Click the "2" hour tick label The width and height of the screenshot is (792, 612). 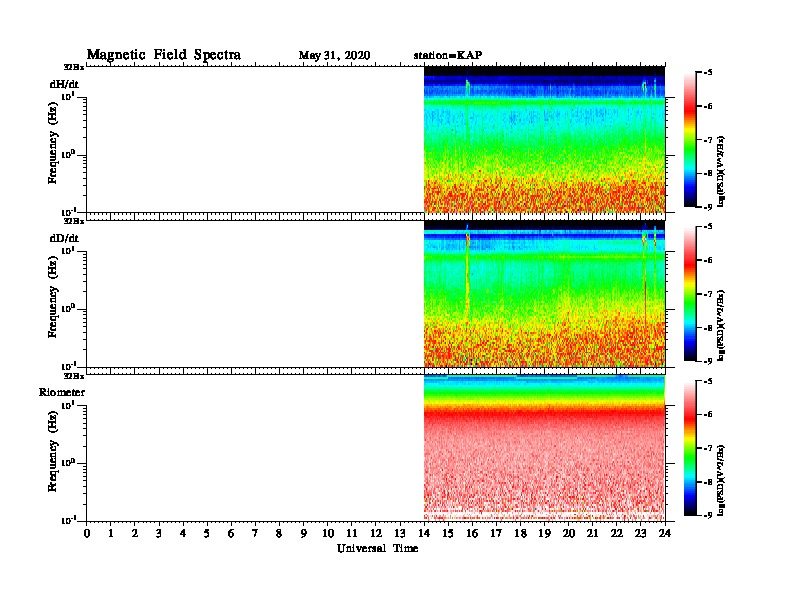[135, 533]
